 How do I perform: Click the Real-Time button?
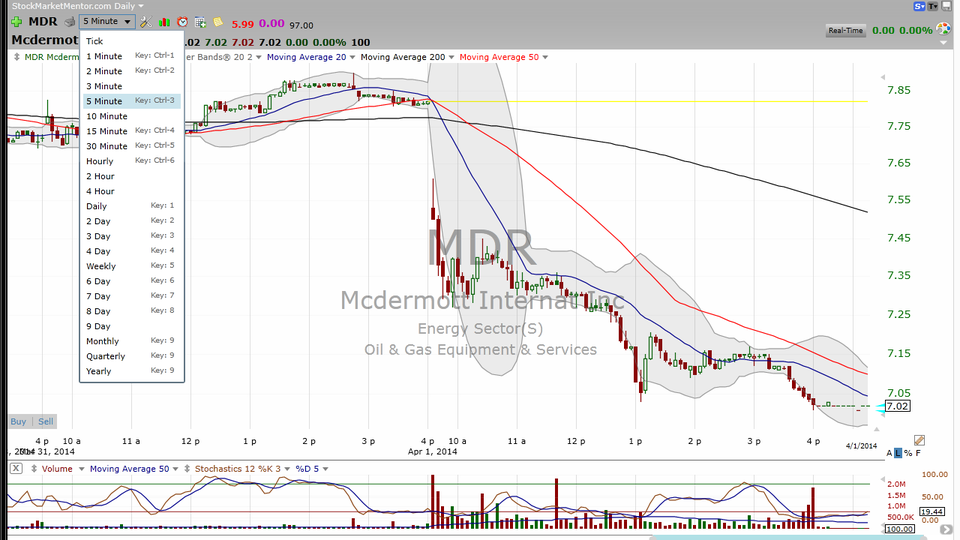(846, 30)
